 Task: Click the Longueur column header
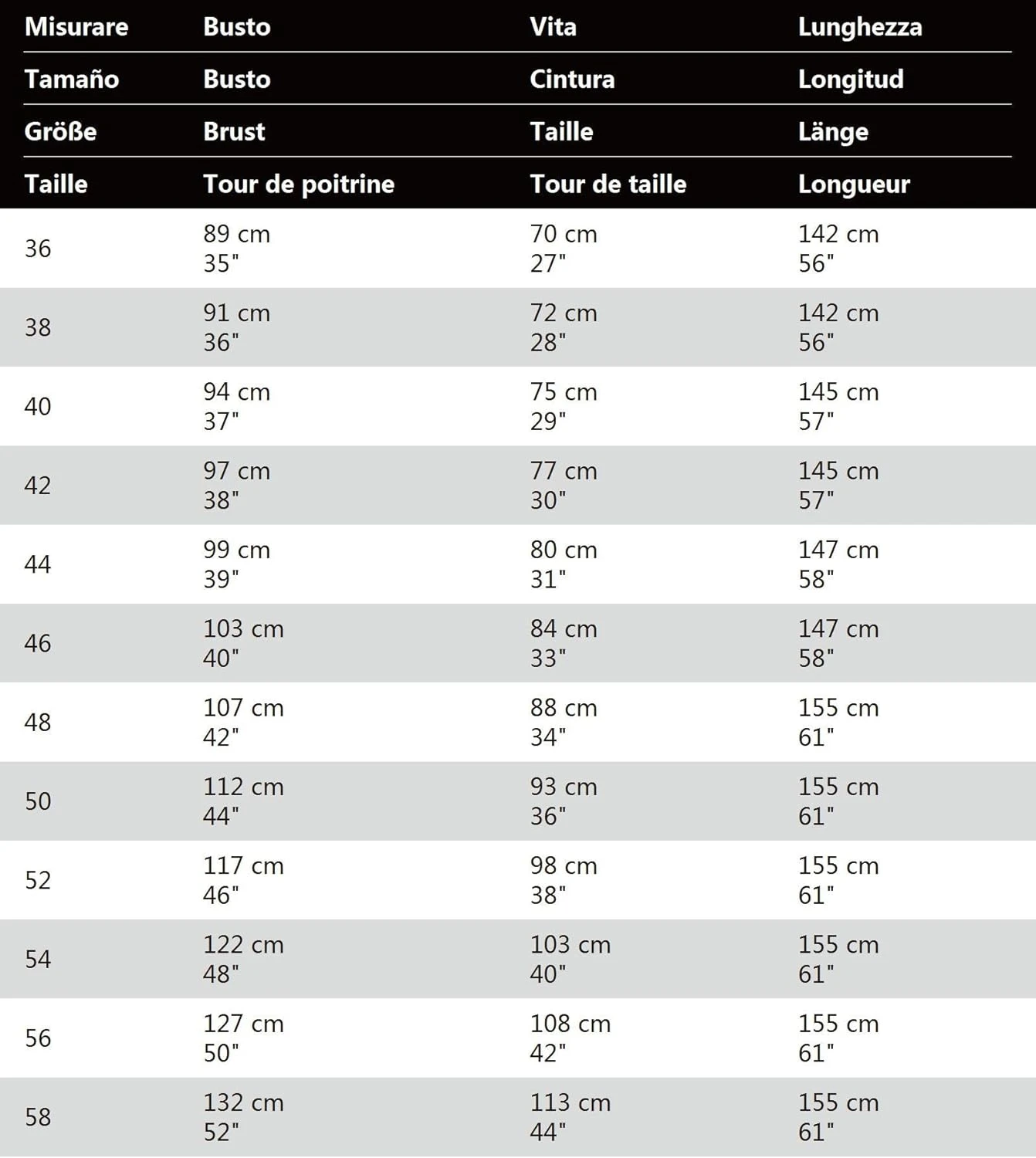tap(854, 185)
